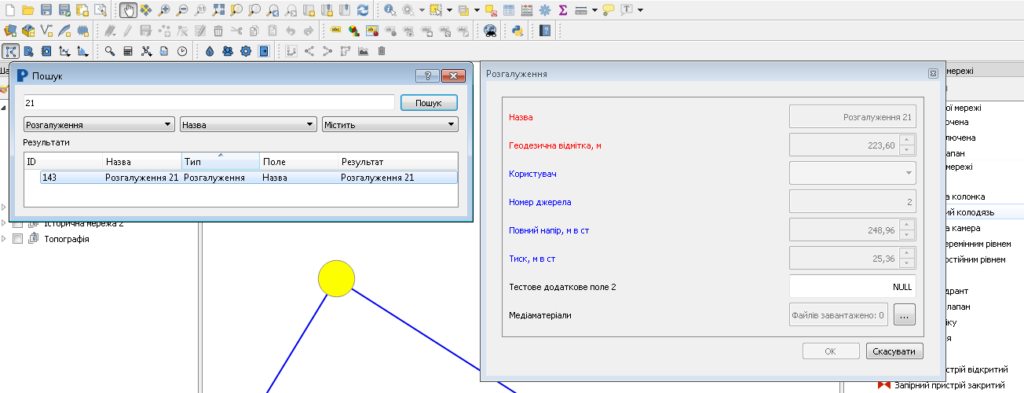Image resolution: width=1024 pixels, height=393 pixels.
Task: Create a new project with the blank page icon
Action: 9,10
